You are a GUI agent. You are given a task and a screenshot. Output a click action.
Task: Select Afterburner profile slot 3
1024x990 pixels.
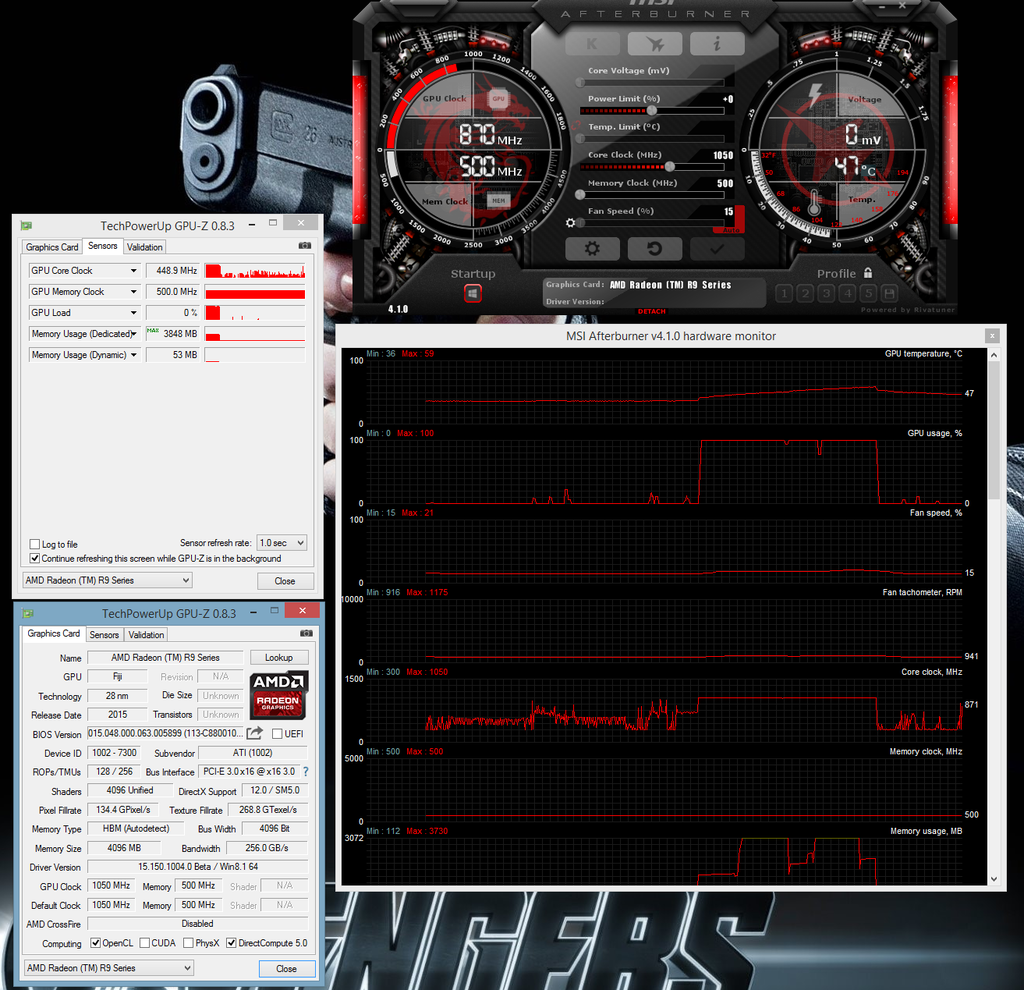826,293
